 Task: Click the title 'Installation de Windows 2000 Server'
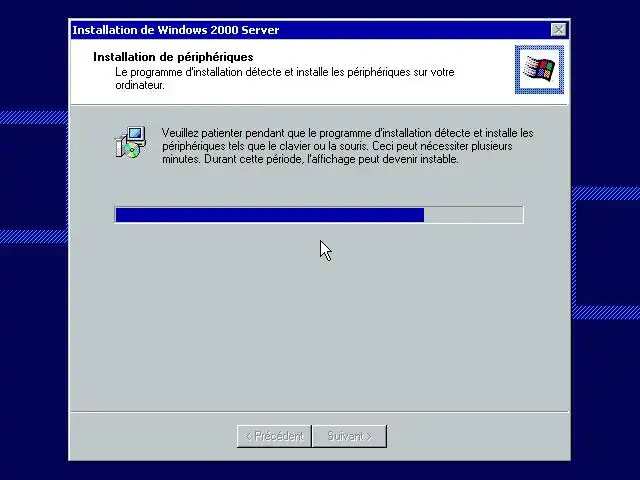pos(176,30)
